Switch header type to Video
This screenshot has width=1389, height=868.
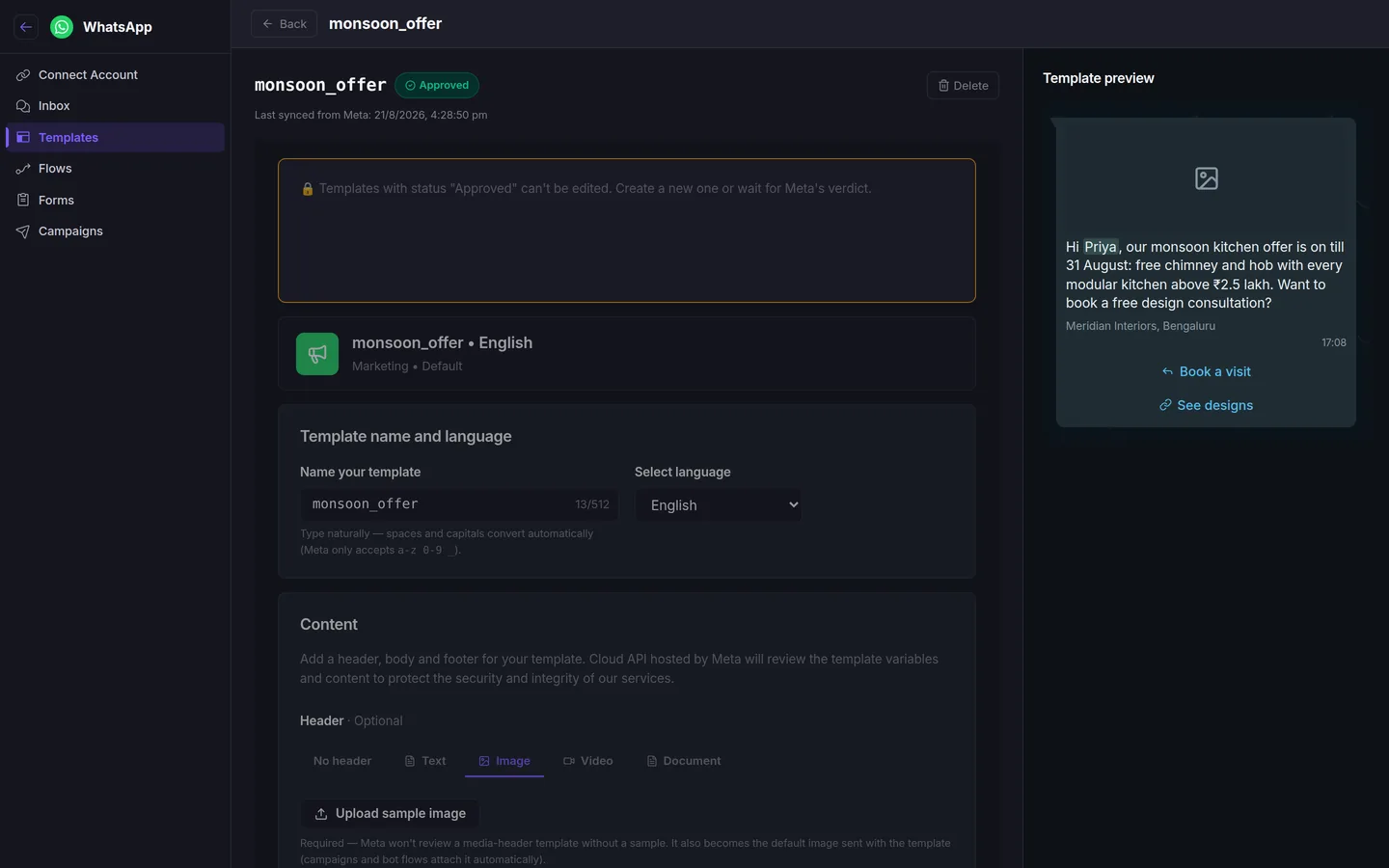588,761
